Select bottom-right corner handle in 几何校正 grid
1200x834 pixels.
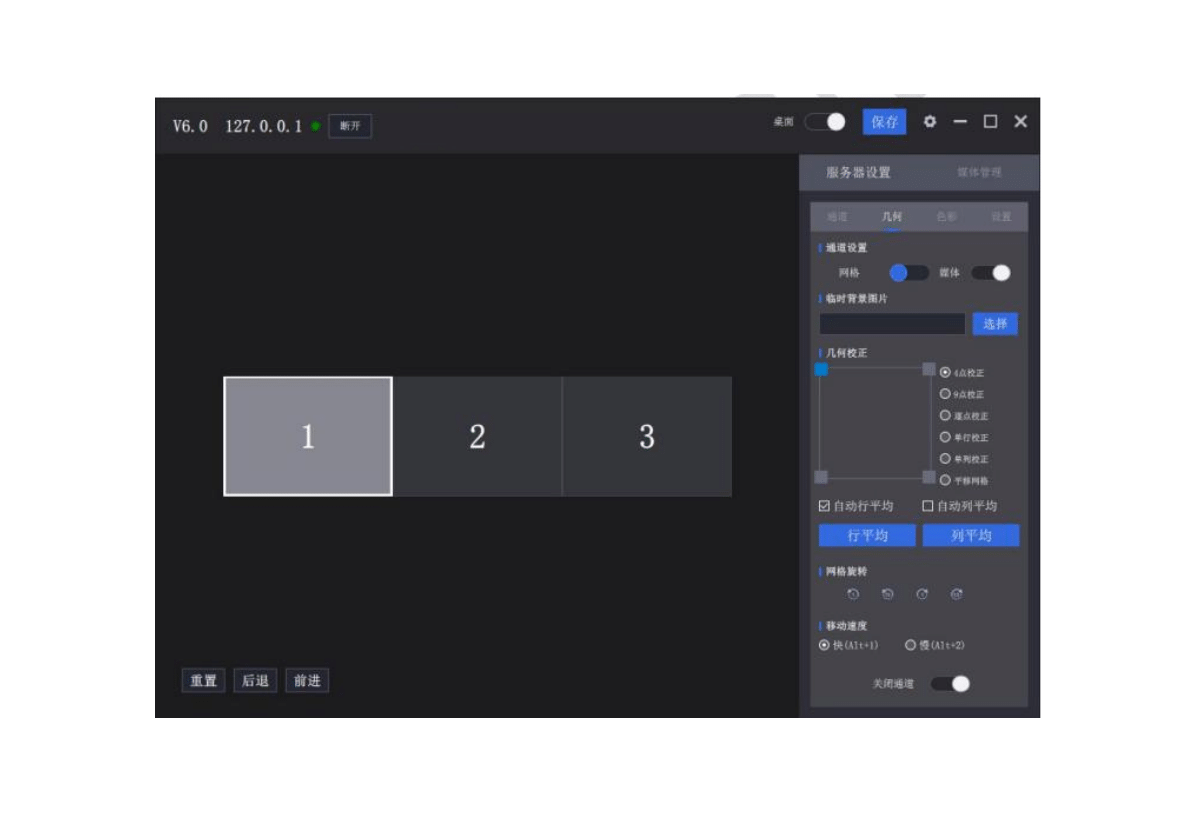929,477
